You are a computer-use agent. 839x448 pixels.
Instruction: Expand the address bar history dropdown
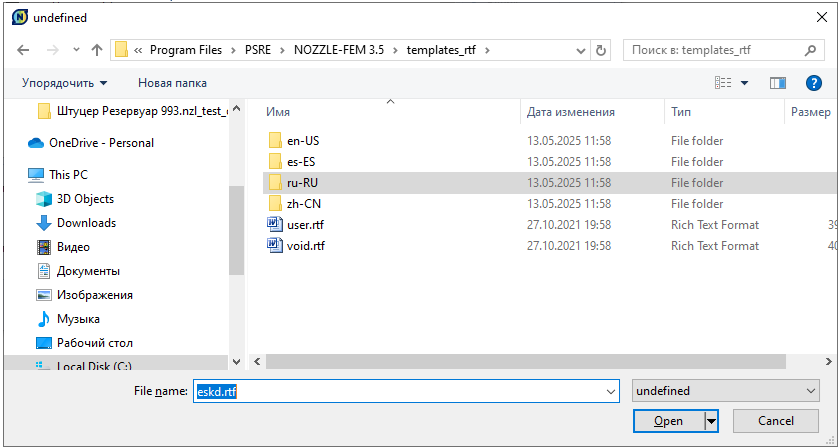(x=581, y=51)
